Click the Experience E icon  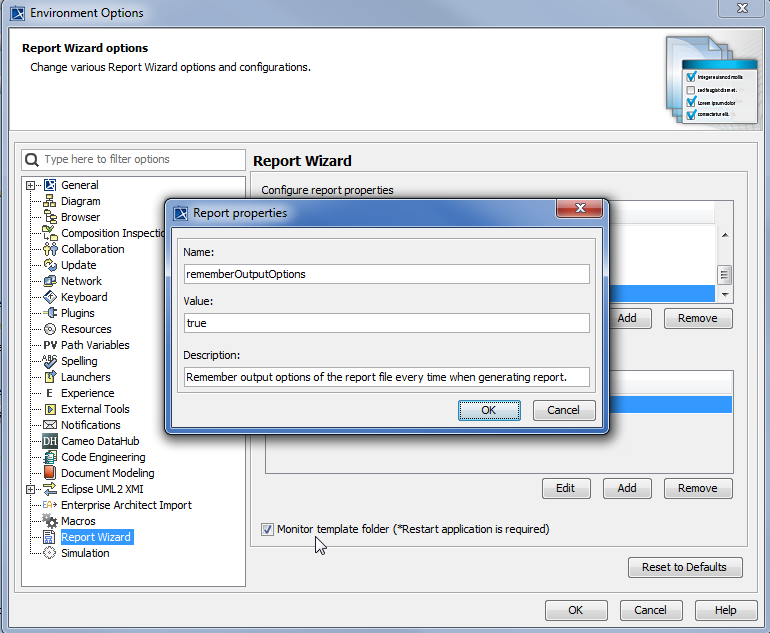(50, 393)
